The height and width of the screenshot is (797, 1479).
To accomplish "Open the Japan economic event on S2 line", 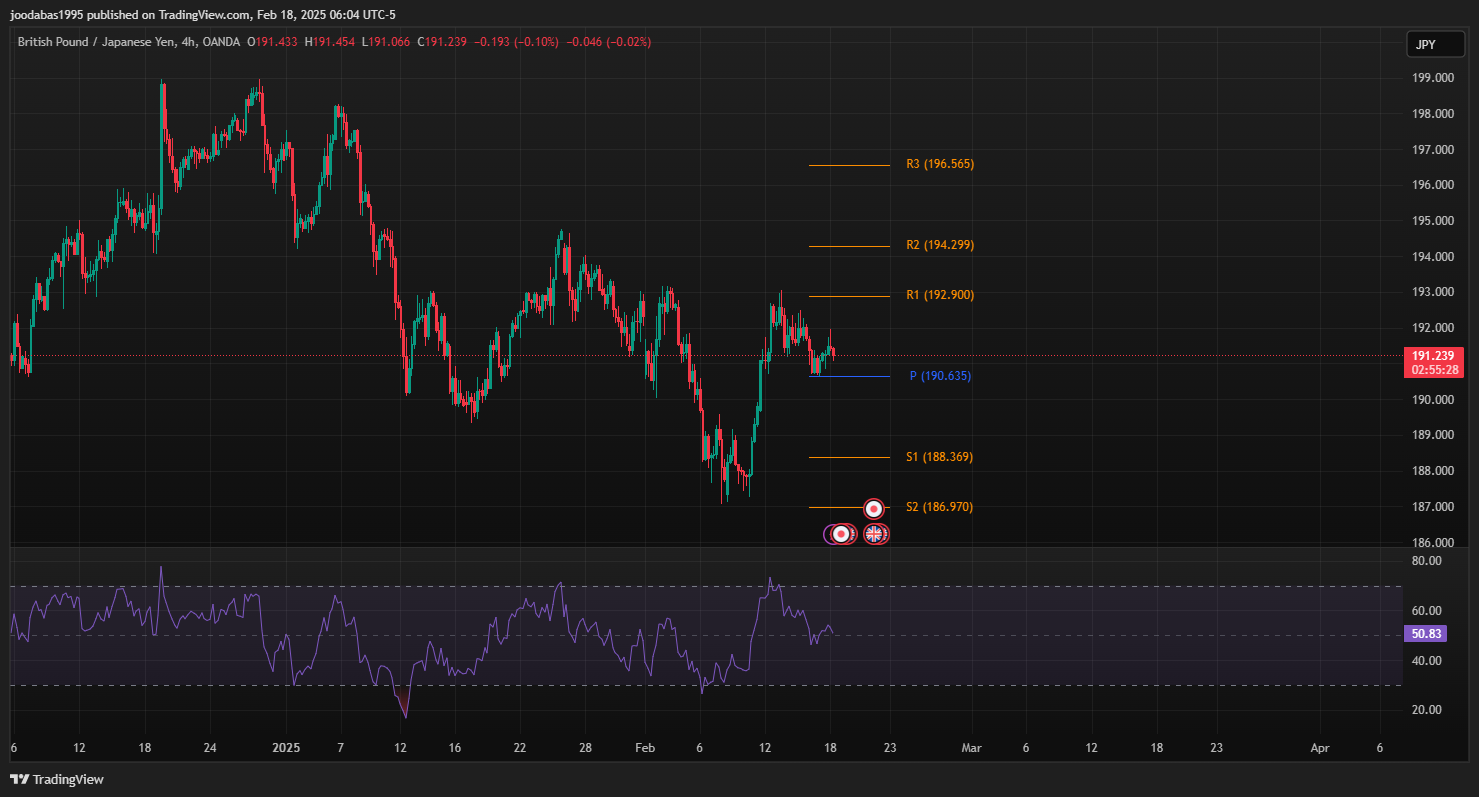I will click(x=873, y=508).
